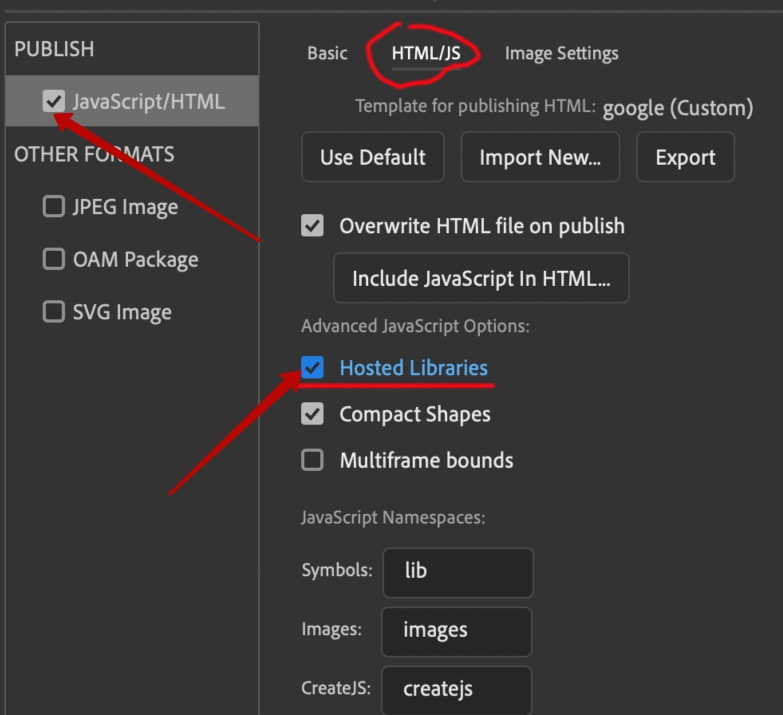
Task: Open the Image Settings tab
Action: coord(561,53)
